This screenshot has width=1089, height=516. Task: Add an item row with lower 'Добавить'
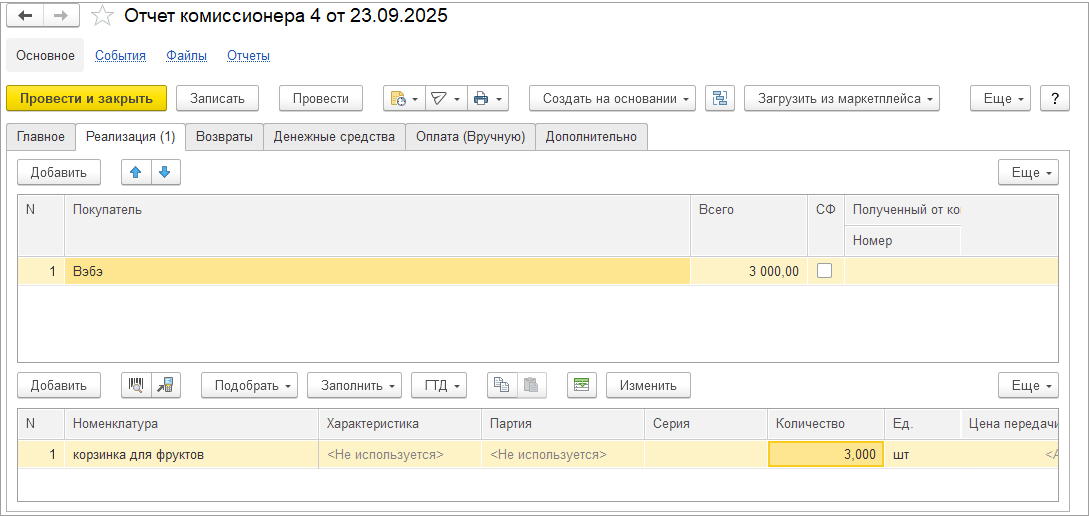[x=58, y=385]
